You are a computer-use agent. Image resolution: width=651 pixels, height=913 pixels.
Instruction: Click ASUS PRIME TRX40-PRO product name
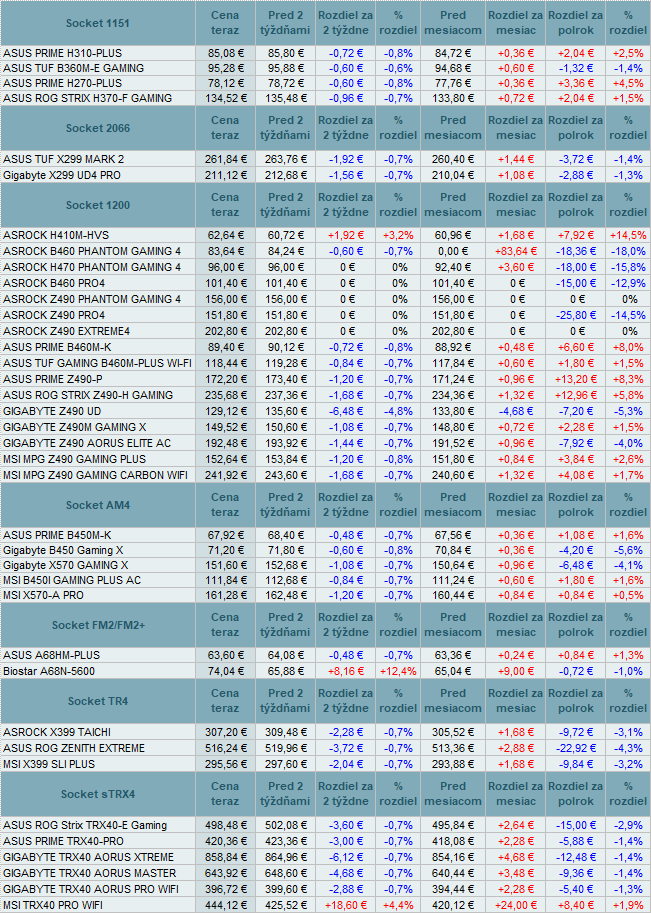click(63, 841)
